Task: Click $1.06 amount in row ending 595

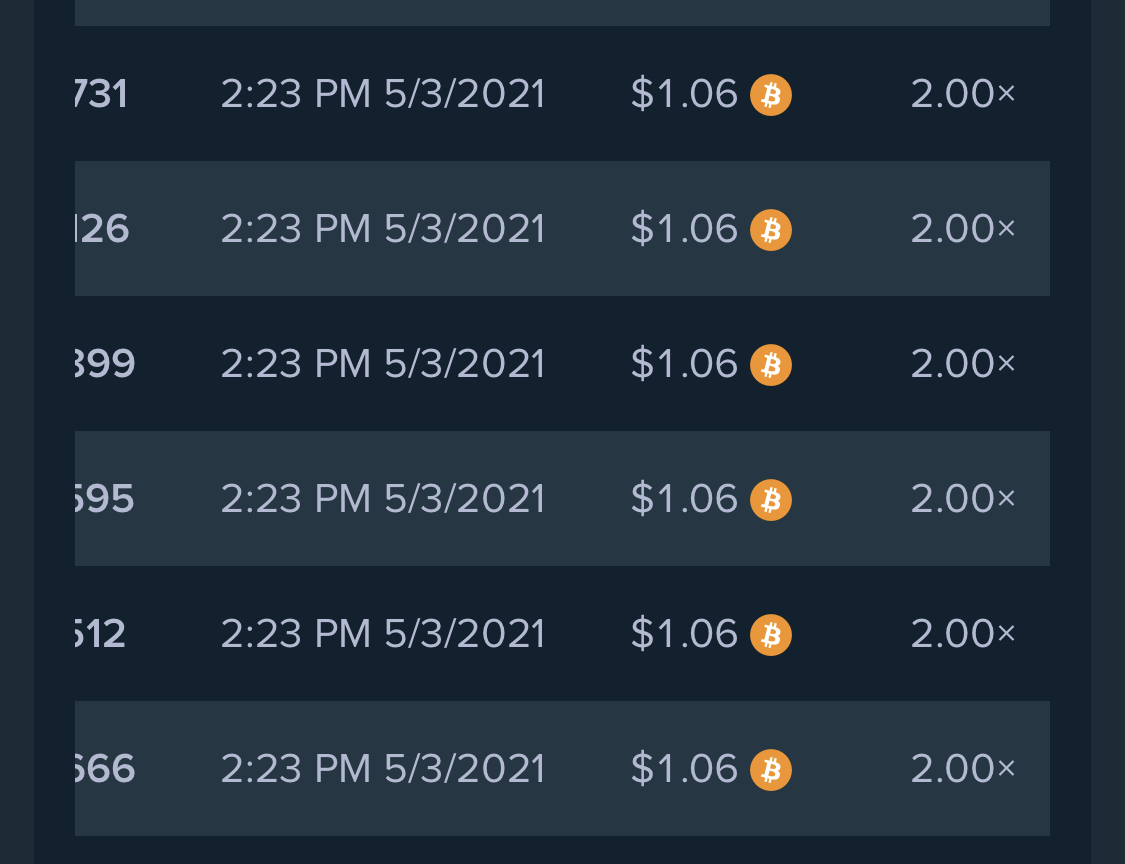Action: [x=684, y=499]
